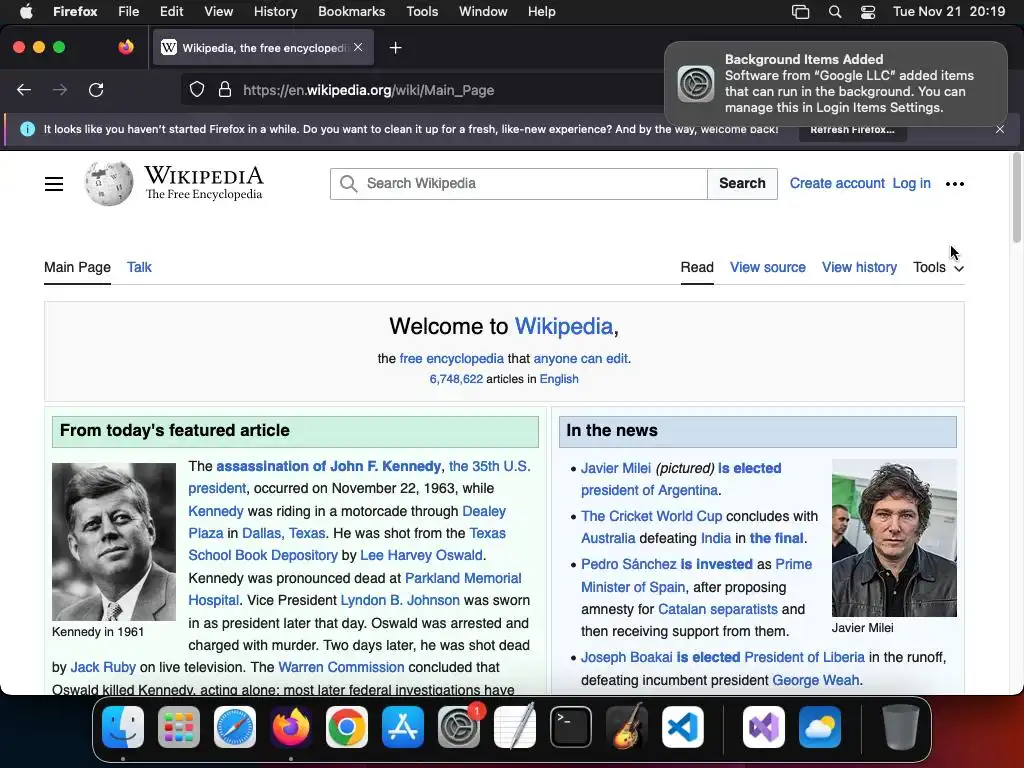Dismiss the Firefox refresh notification bar

1000,129
